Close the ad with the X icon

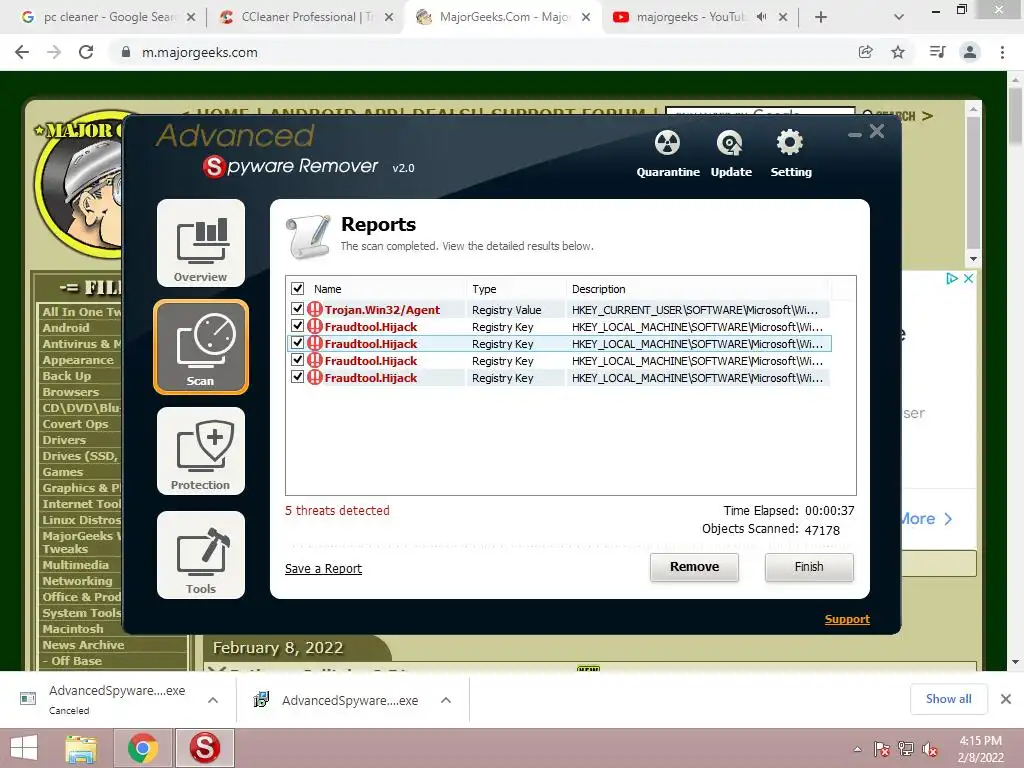tap(968, 278)
